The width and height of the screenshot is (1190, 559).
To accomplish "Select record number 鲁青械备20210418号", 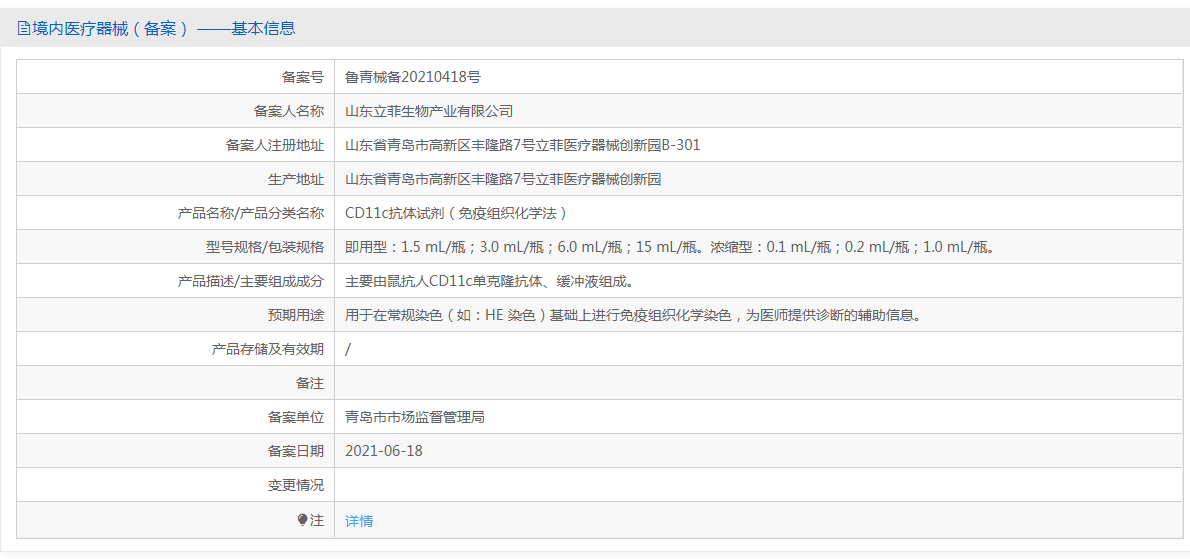I will [413, 77].
